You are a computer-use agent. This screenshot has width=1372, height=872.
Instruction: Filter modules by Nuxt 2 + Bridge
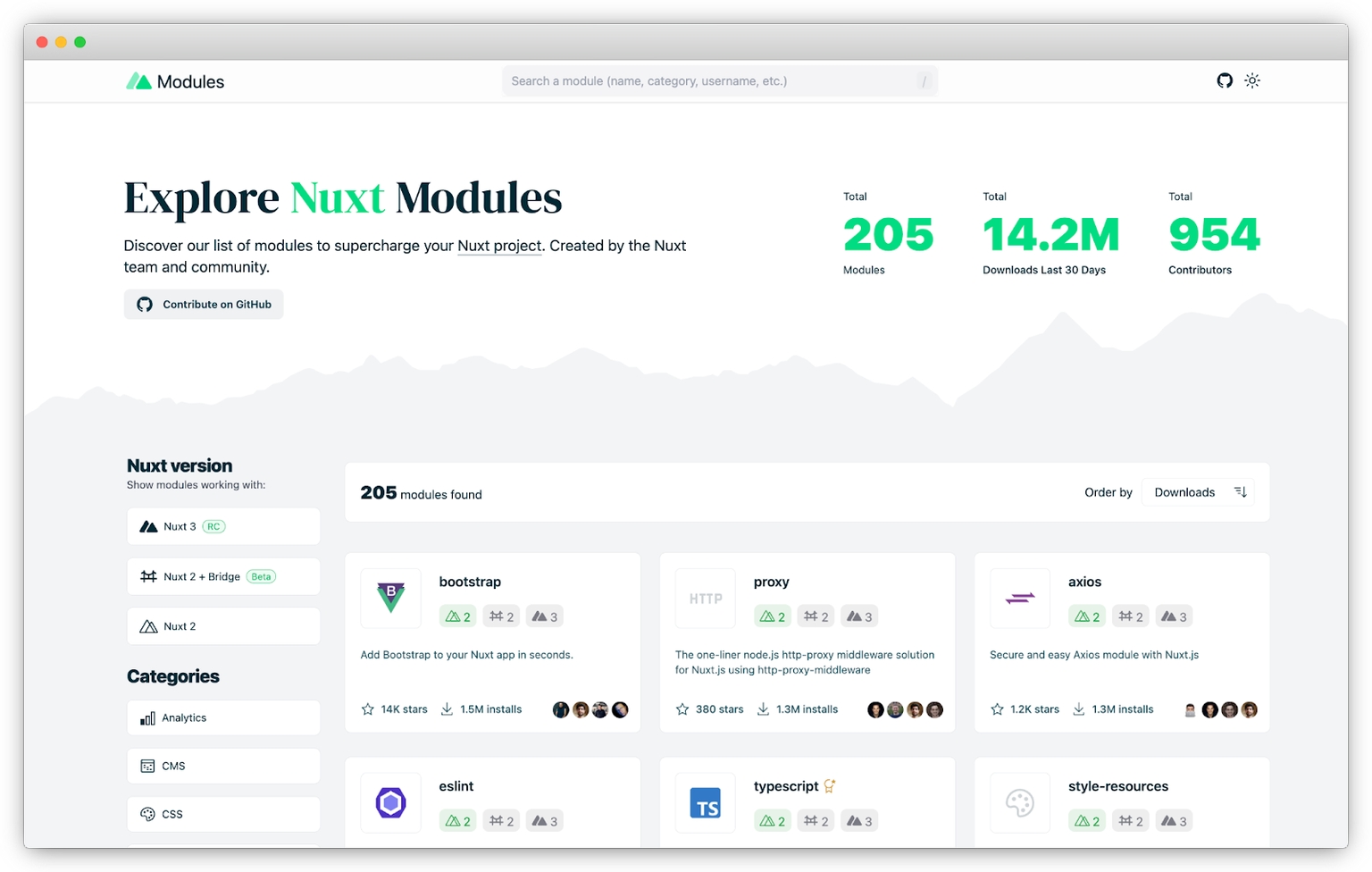223,576
